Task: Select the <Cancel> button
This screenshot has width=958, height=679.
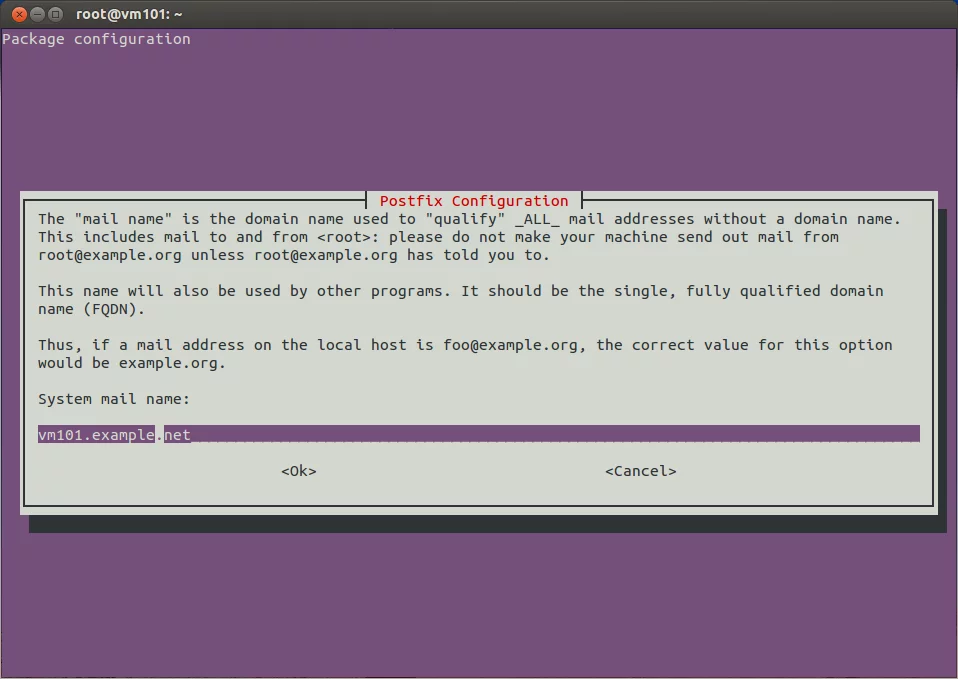Action: pos(640,471)
